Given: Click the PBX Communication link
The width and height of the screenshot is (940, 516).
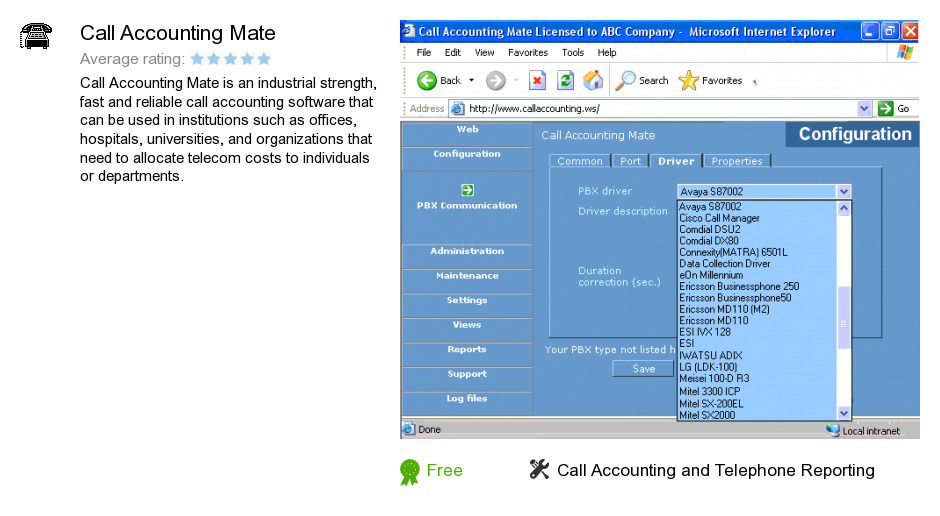Looking at the screenshot, I should coord(467,206).
